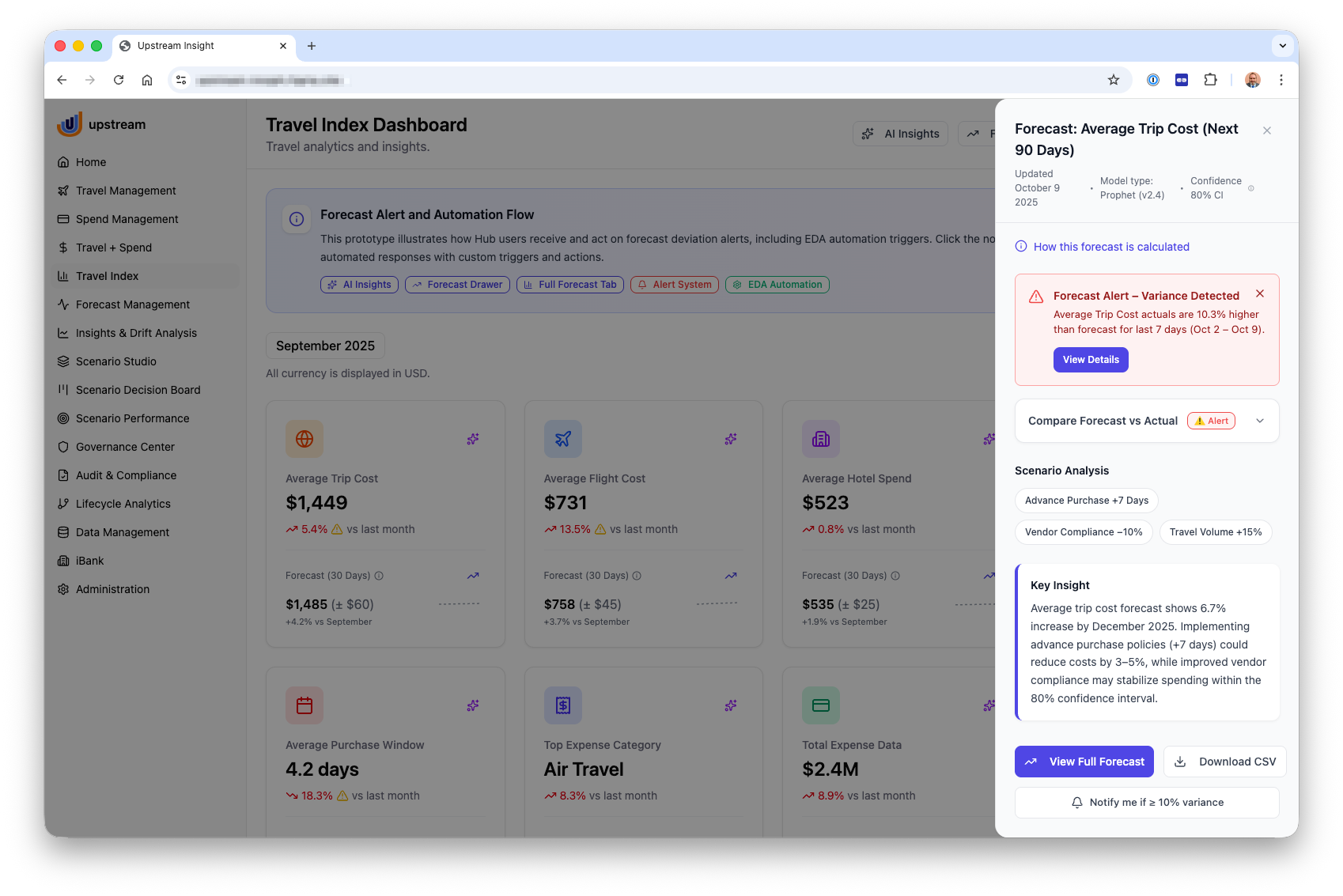The width and height of the screenshot is (1343, 896).
Task: Expand the Compare Forecast vs Actual section
Action: click(1259, 421)
